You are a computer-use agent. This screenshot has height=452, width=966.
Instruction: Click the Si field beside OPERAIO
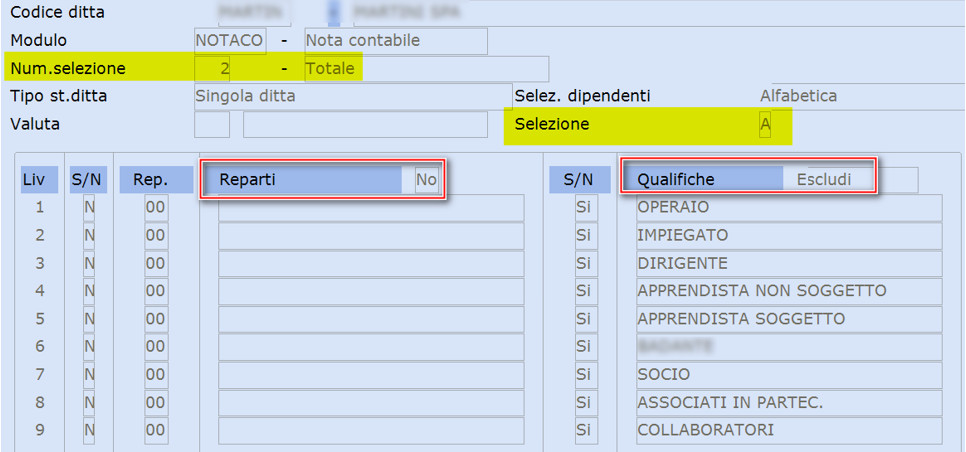coord(586,208)
